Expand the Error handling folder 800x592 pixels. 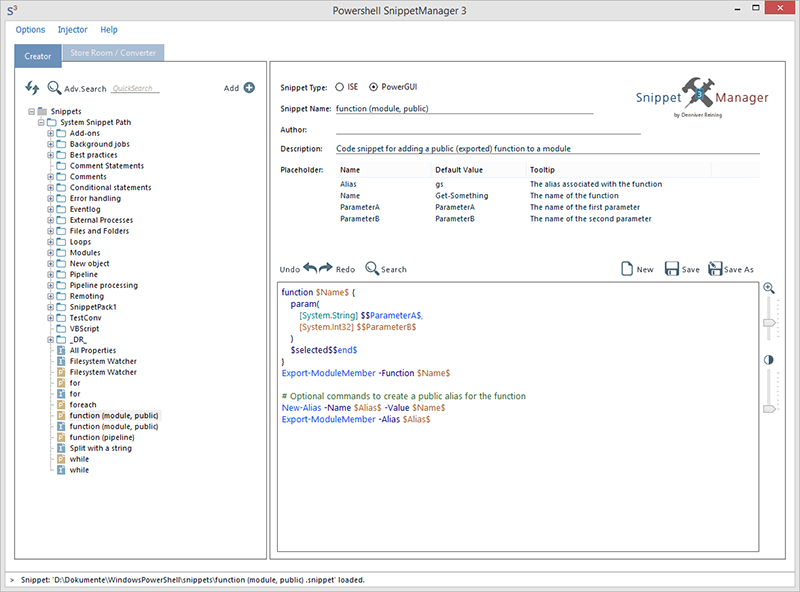coord(51,199)
